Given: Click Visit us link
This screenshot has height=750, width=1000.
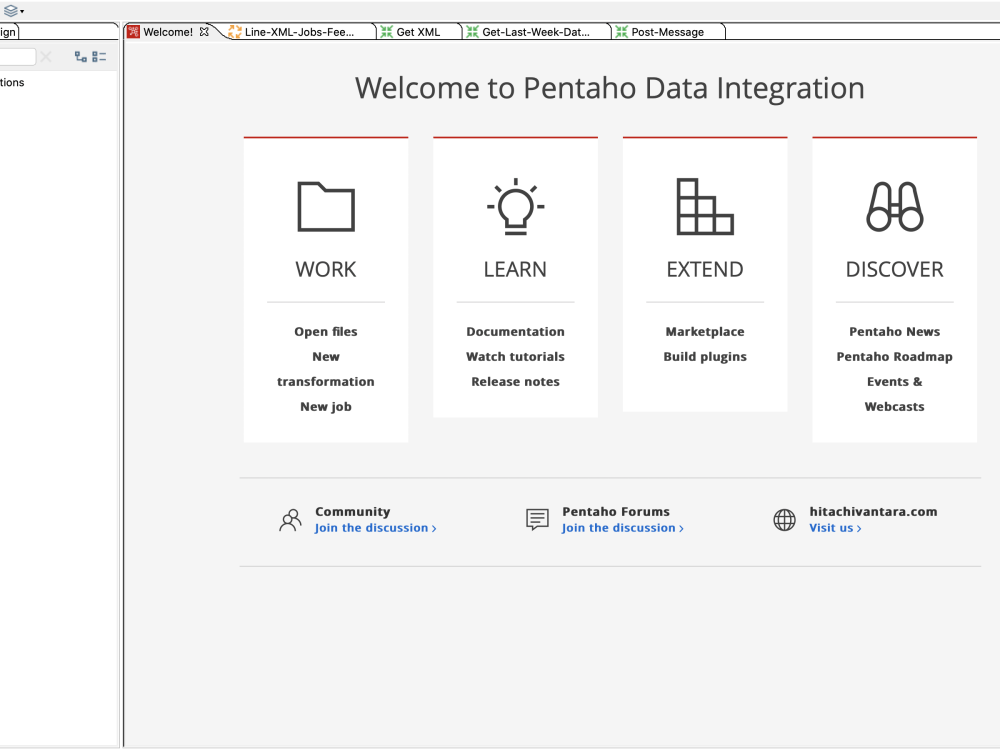Looking at the screenshot, I should 835,528.
